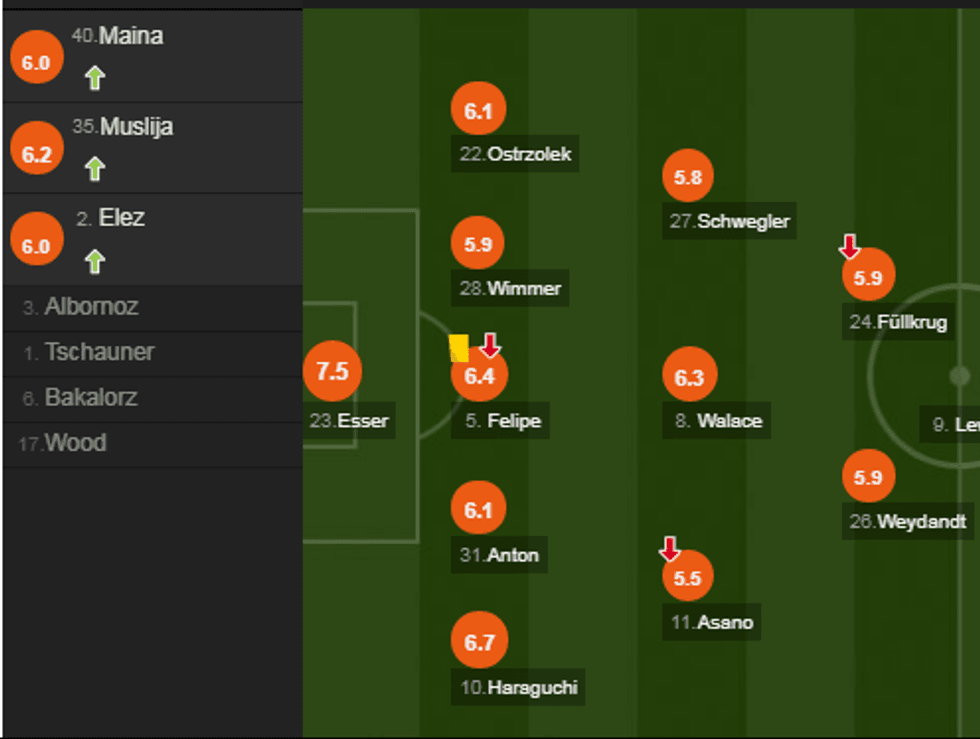
Task: Click the 28. Wimmer name label
Action: click(510, 289)
